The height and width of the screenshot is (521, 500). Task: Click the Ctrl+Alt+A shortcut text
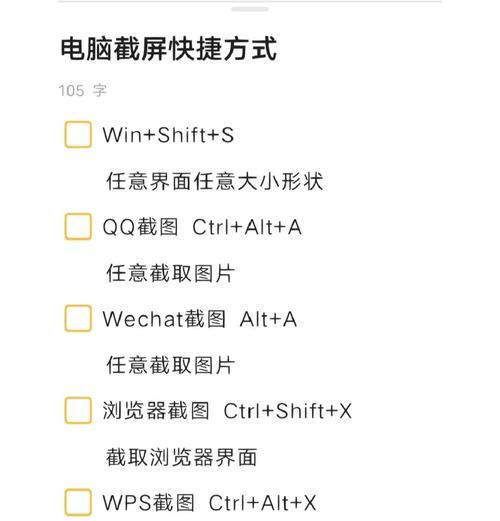[x=247, y=227]
